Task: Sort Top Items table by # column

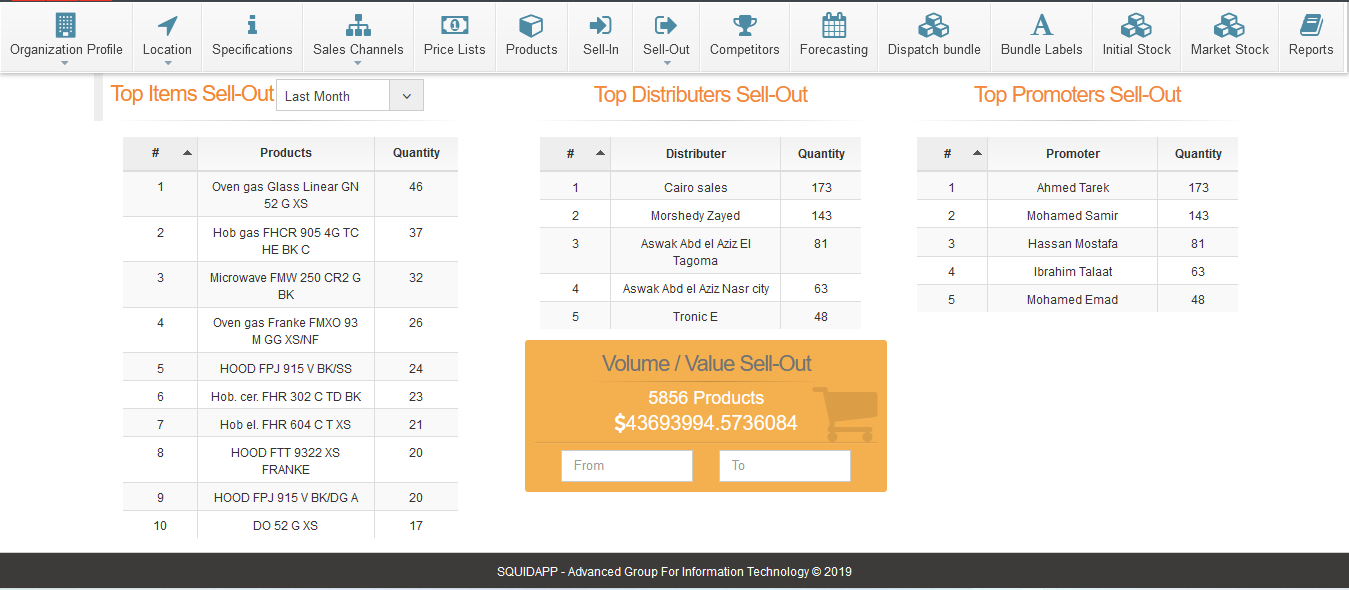Action: pyautogui.click(x=160, y=153)
